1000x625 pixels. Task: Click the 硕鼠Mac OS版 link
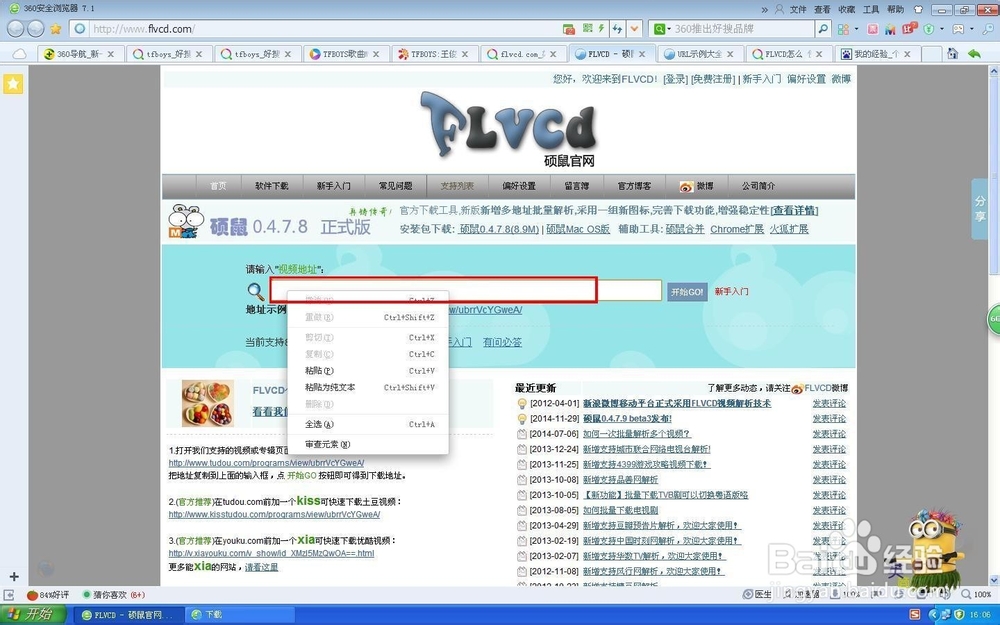[x=578, y=229]
